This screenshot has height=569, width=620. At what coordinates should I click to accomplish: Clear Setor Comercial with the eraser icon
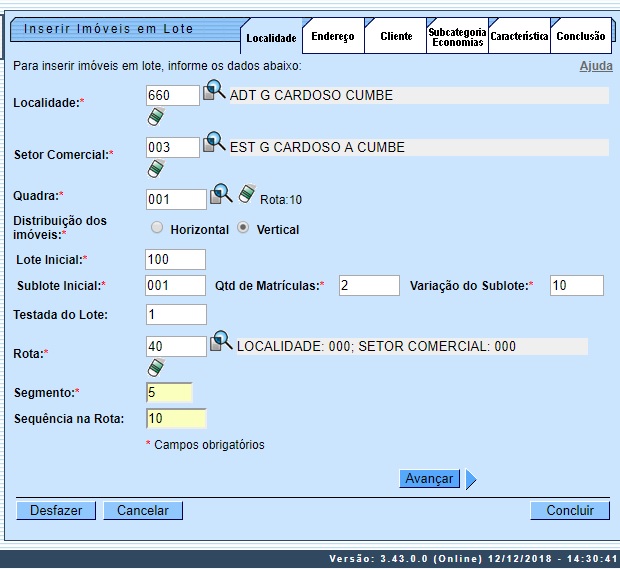[155, 169]
